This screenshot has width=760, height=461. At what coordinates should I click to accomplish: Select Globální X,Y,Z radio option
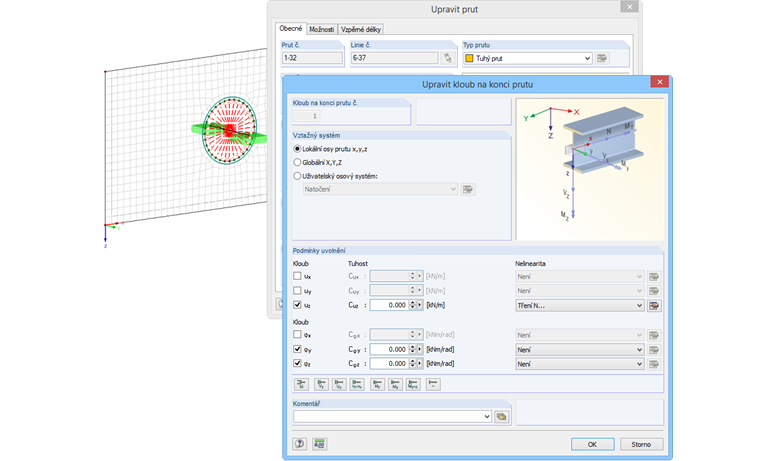(297, 162)
